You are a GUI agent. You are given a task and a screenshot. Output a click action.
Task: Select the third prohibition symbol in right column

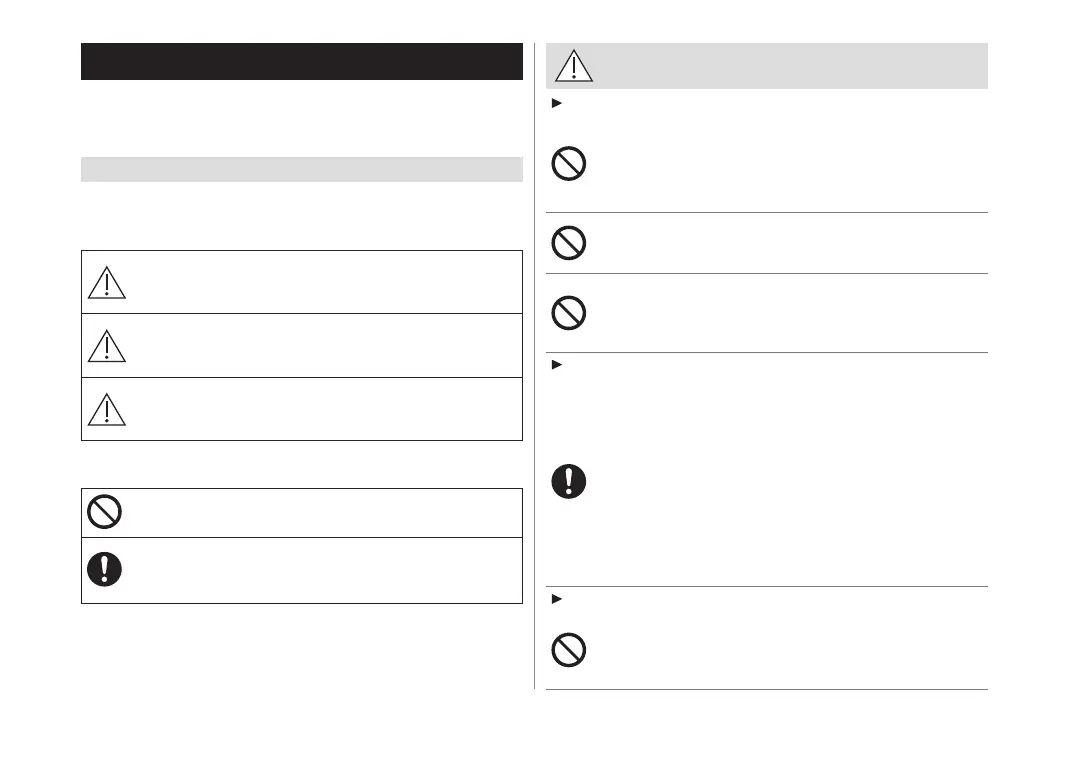pos(569,314)
